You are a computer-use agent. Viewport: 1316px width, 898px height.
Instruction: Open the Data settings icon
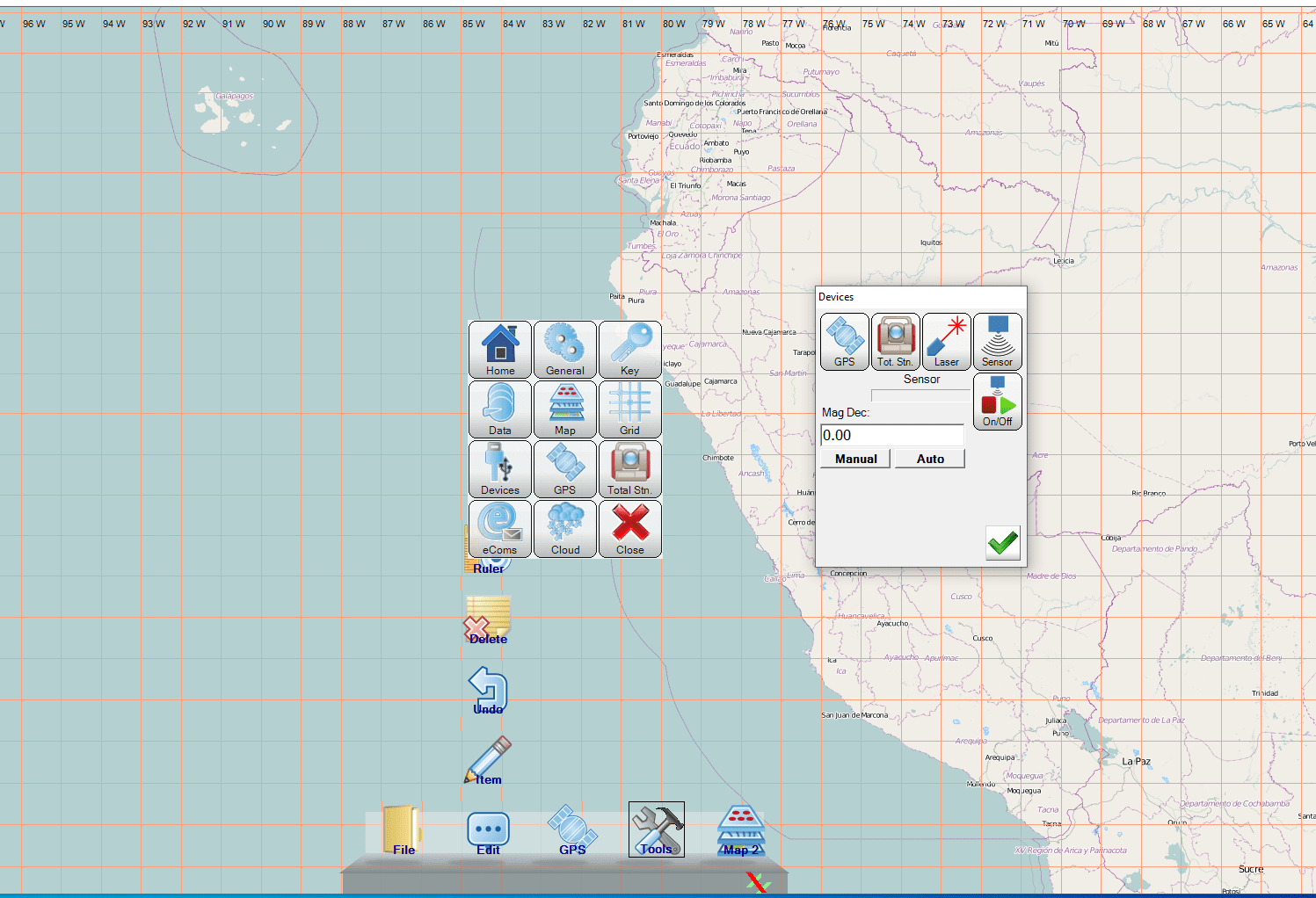[x=500, y=409]
